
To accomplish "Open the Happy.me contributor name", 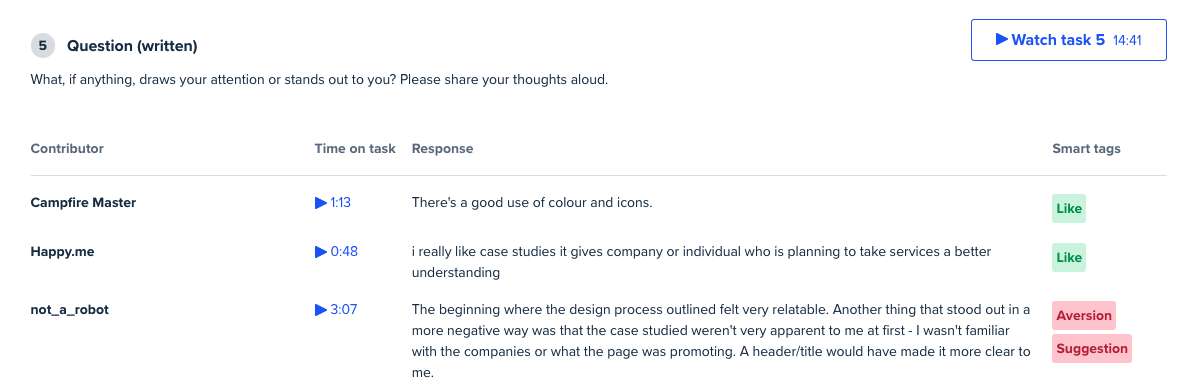I will tap(63, 252).
